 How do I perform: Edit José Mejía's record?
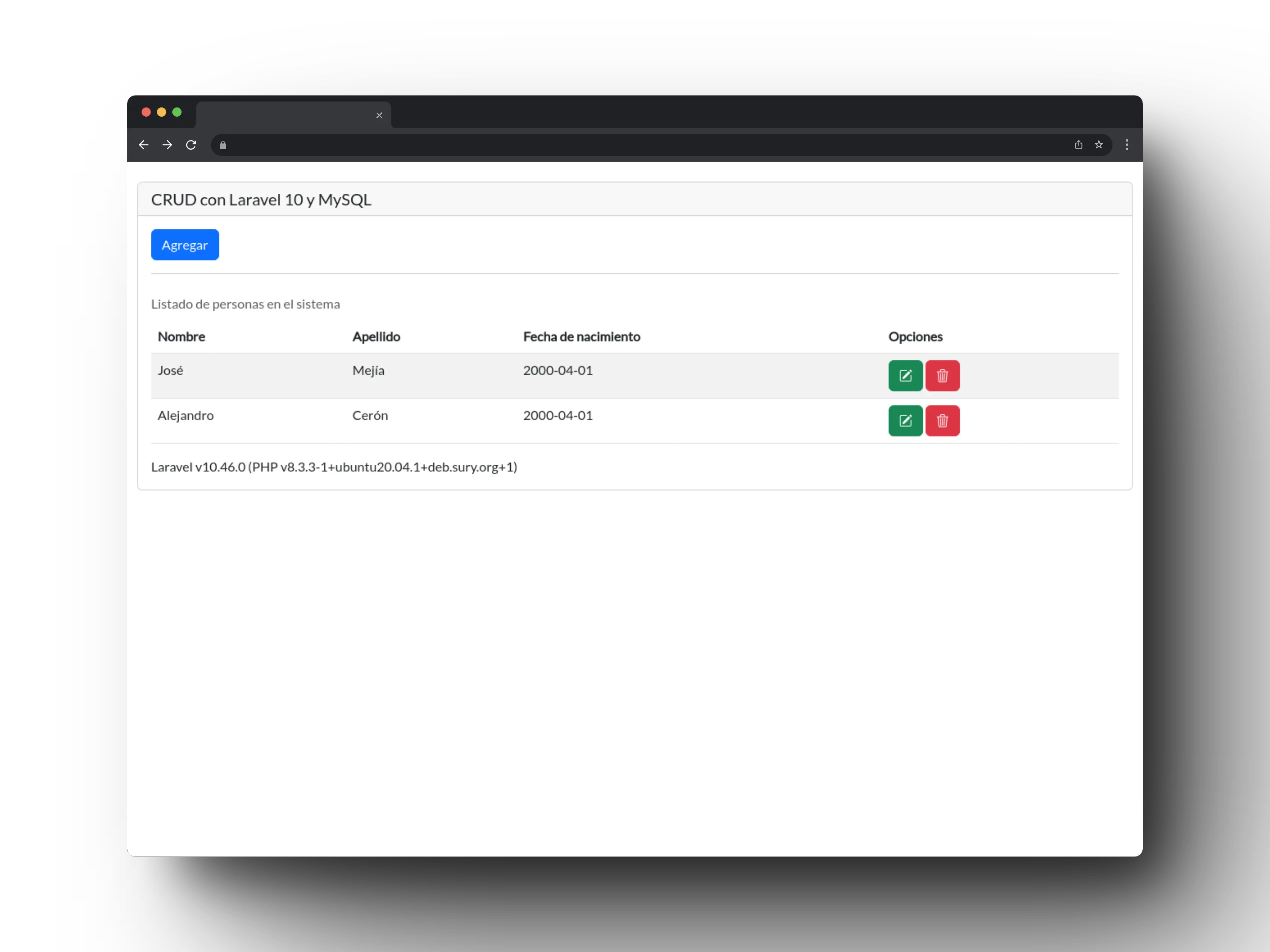906,376
